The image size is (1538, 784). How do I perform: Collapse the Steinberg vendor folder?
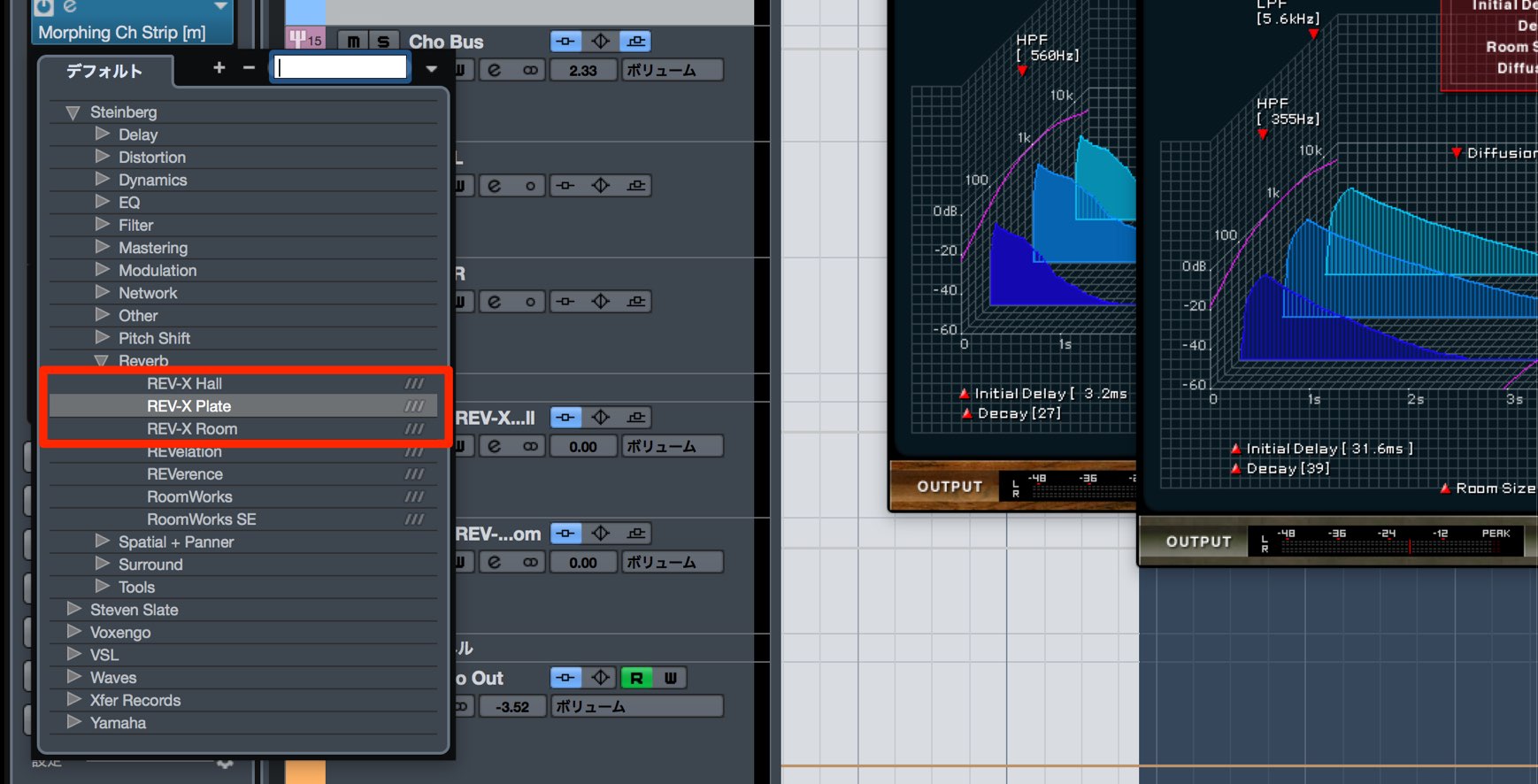pyautogui.click(x=73, y=112)
